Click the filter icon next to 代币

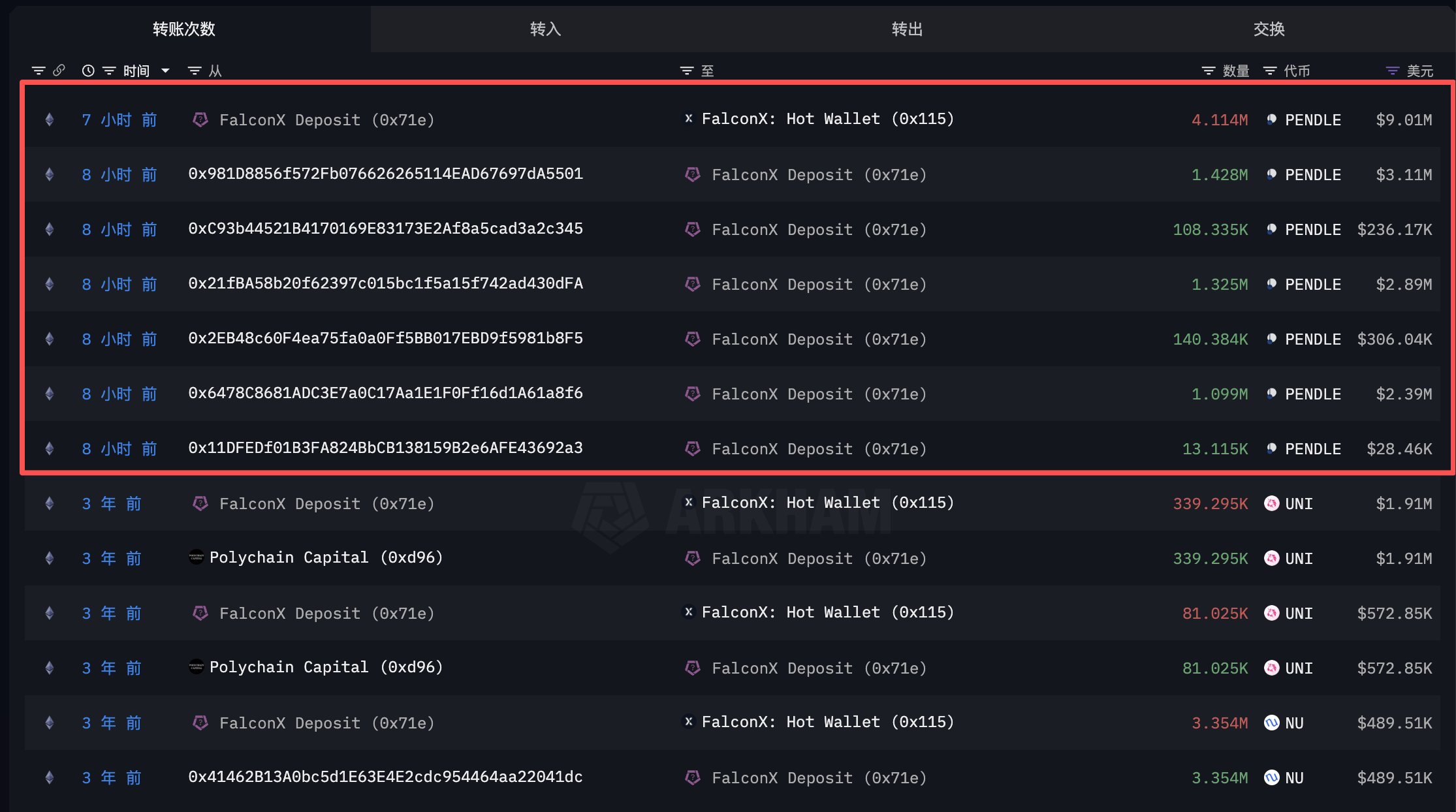click(1270, 70)
